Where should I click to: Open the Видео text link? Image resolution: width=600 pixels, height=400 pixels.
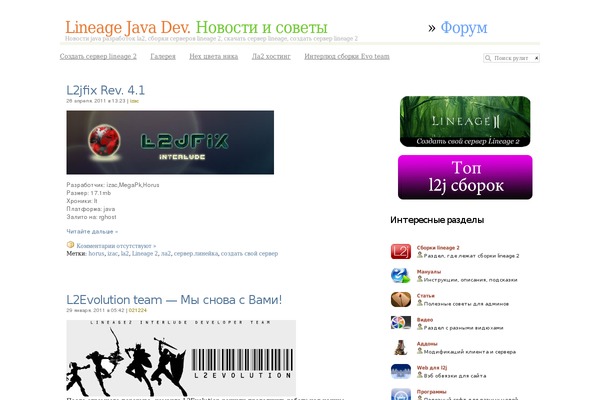[x=425, y=320]
